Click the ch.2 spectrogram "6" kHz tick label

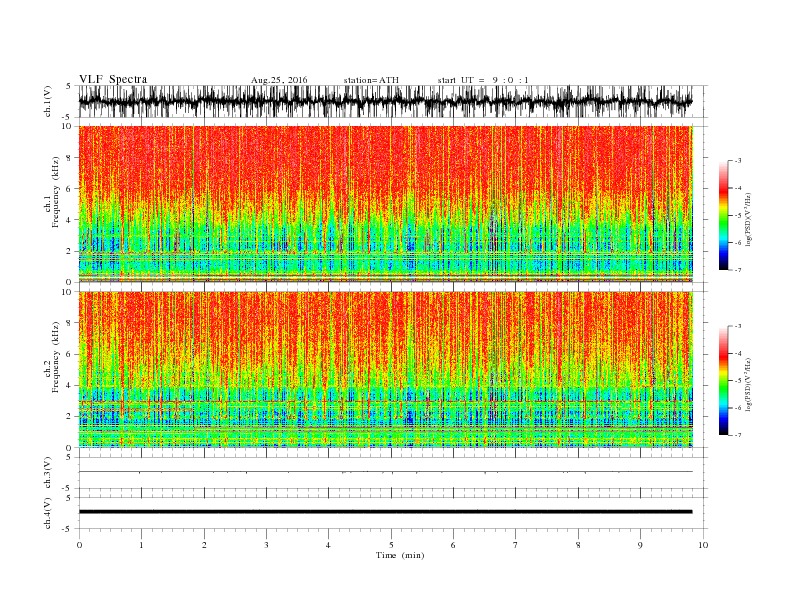tap(69, 354)
